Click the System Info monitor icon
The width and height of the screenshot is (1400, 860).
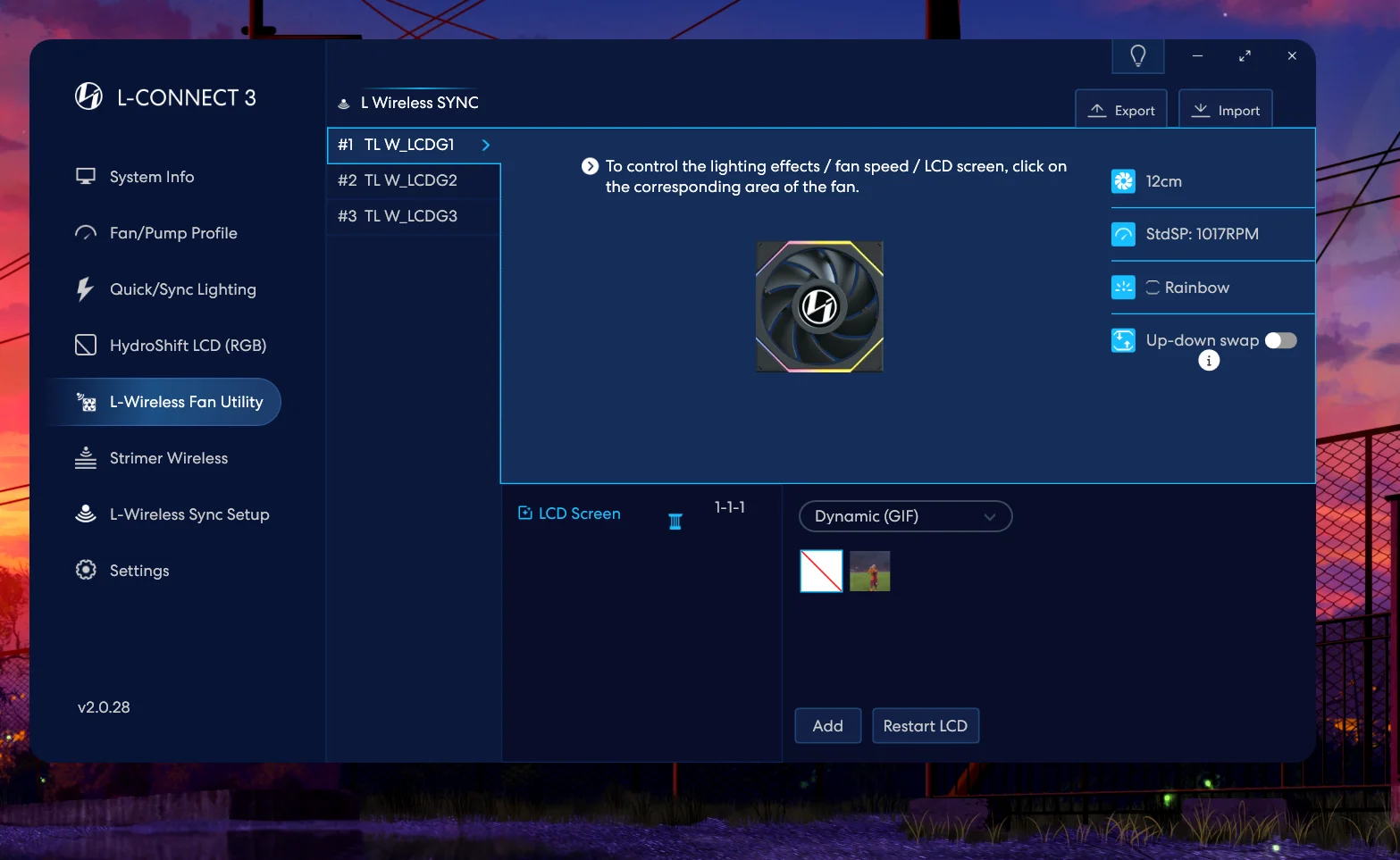pos(86,177)
